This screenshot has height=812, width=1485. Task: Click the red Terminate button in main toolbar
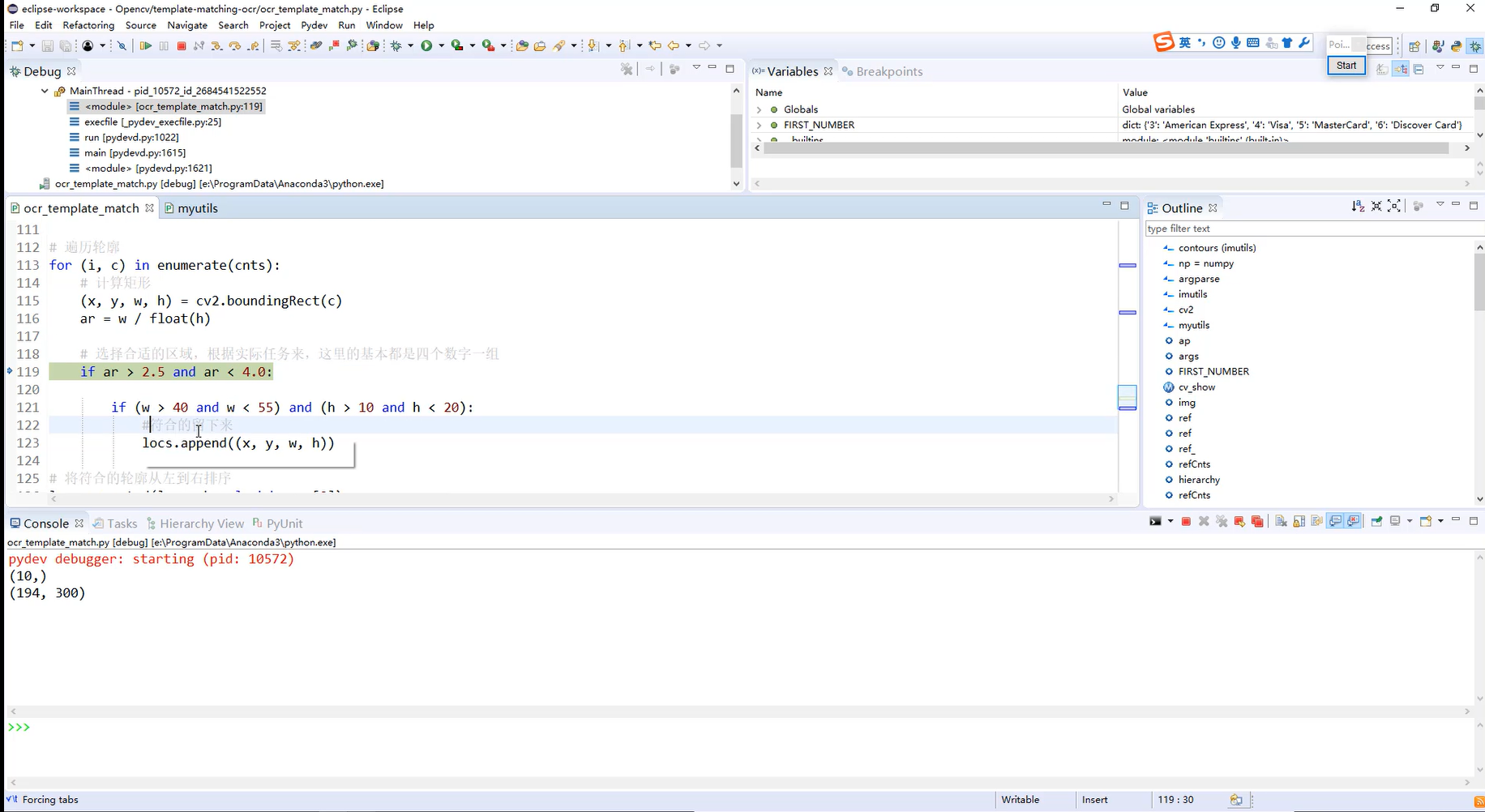[182, 46]
